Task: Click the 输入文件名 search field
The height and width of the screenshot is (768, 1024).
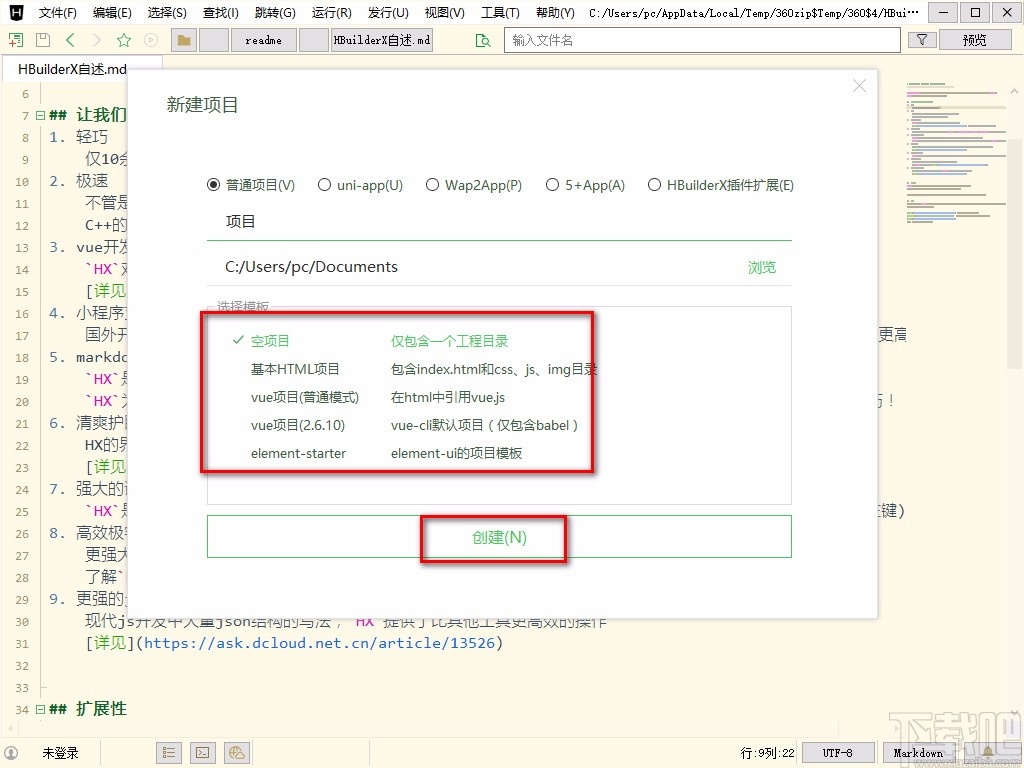Action: coord(702,40)
